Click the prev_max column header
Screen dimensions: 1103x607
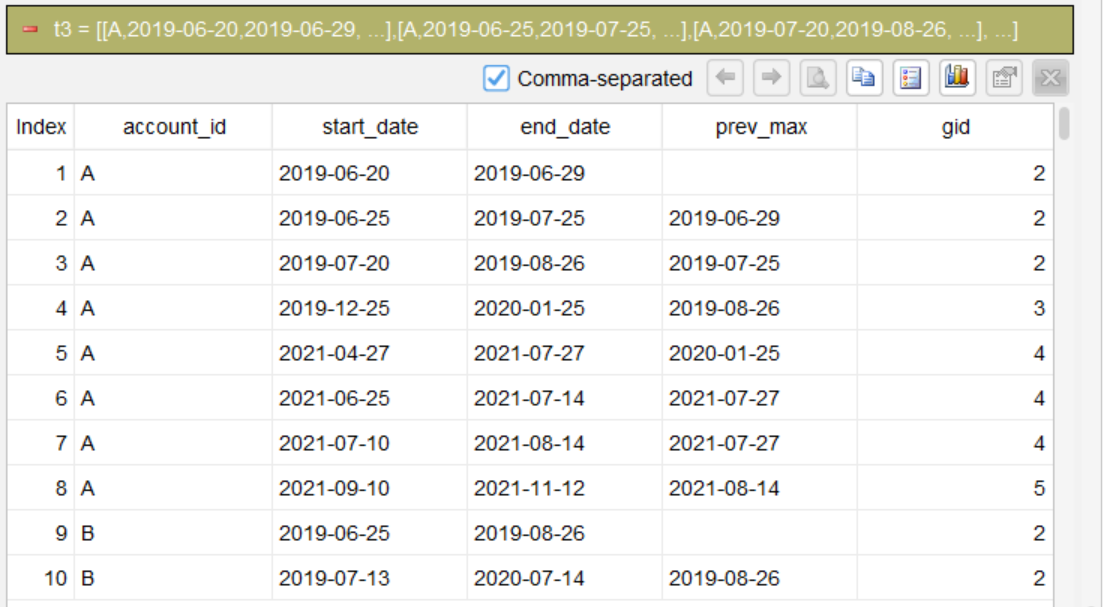click(x=760, y=127)
